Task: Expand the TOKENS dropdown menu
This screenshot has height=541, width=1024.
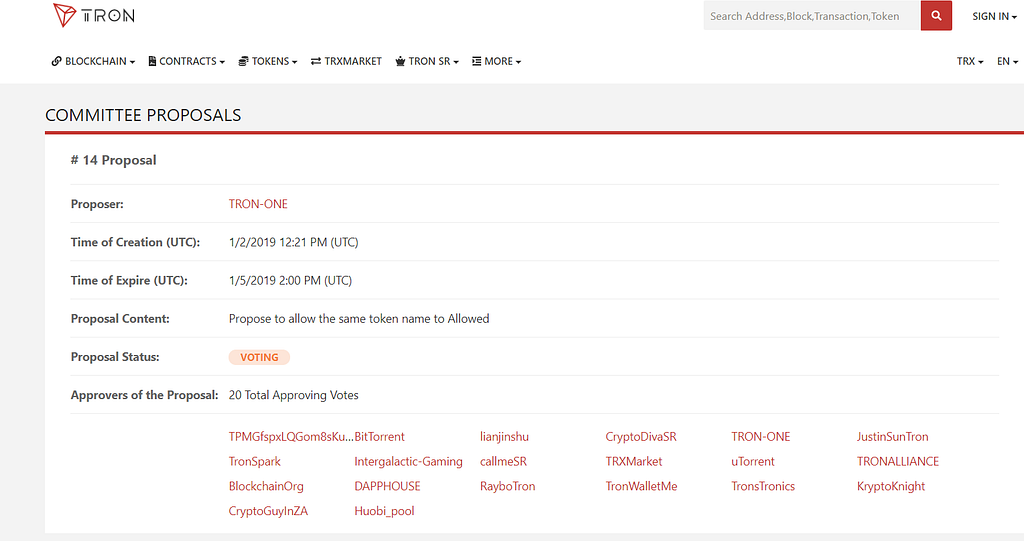Action: coord(268,61)
